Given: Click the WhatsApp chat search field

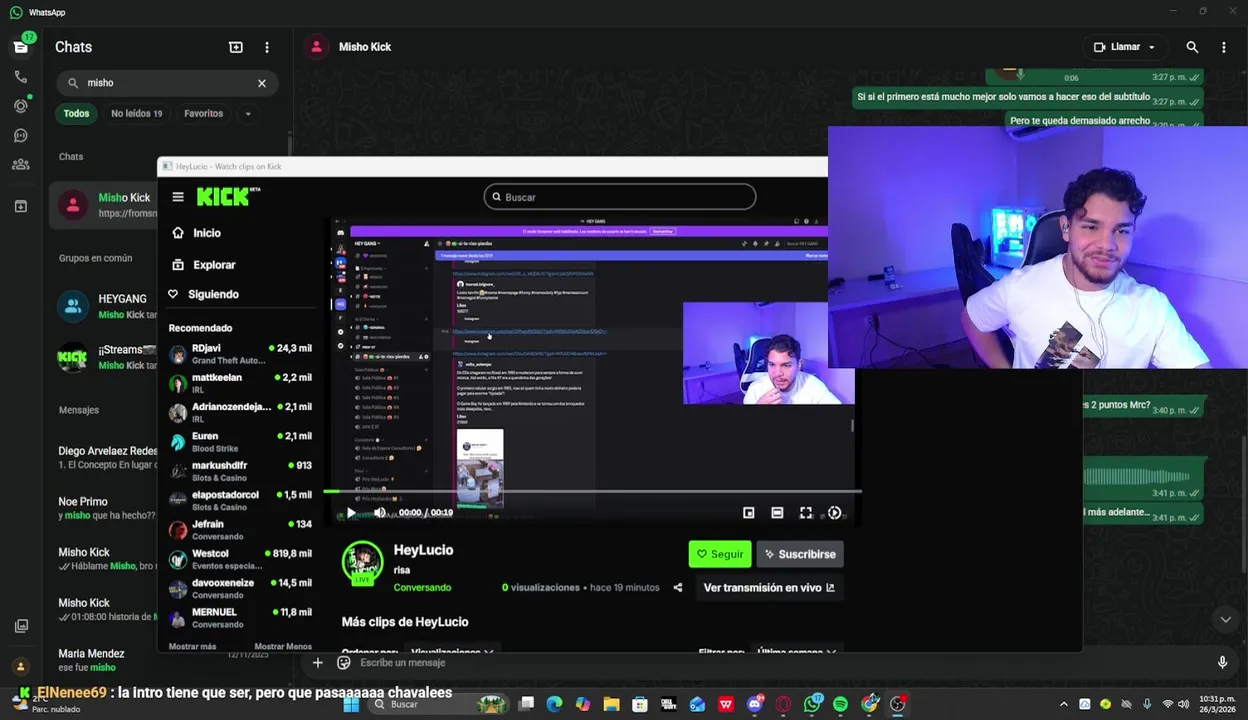Looking at the screenshot, I should (x=166, y=83).
